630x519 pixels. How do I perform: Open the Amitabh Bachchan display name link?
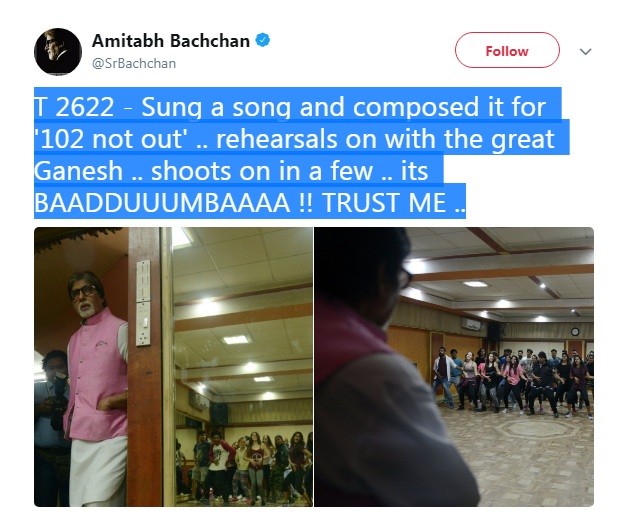point(171,41)
